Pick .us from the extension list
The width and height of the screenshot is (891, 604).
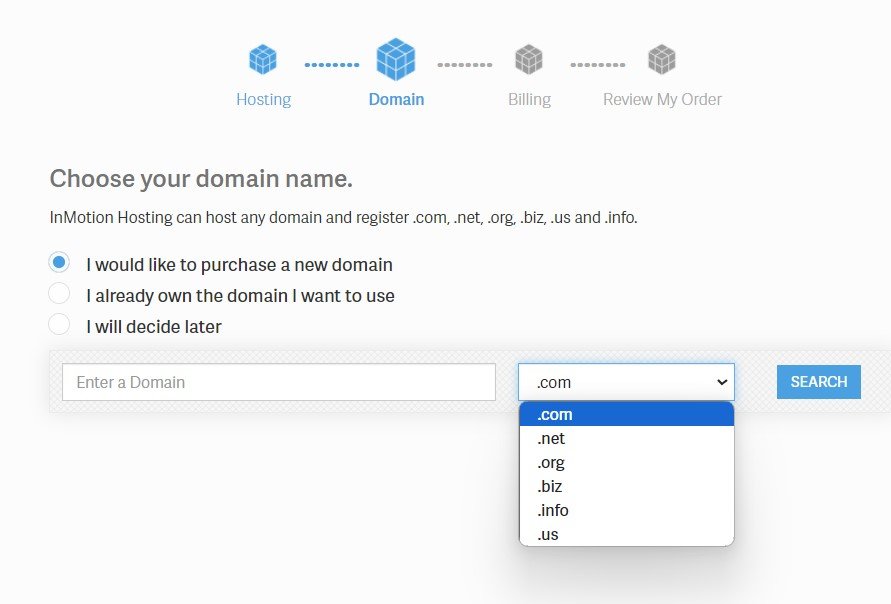[x=627, y=534]
